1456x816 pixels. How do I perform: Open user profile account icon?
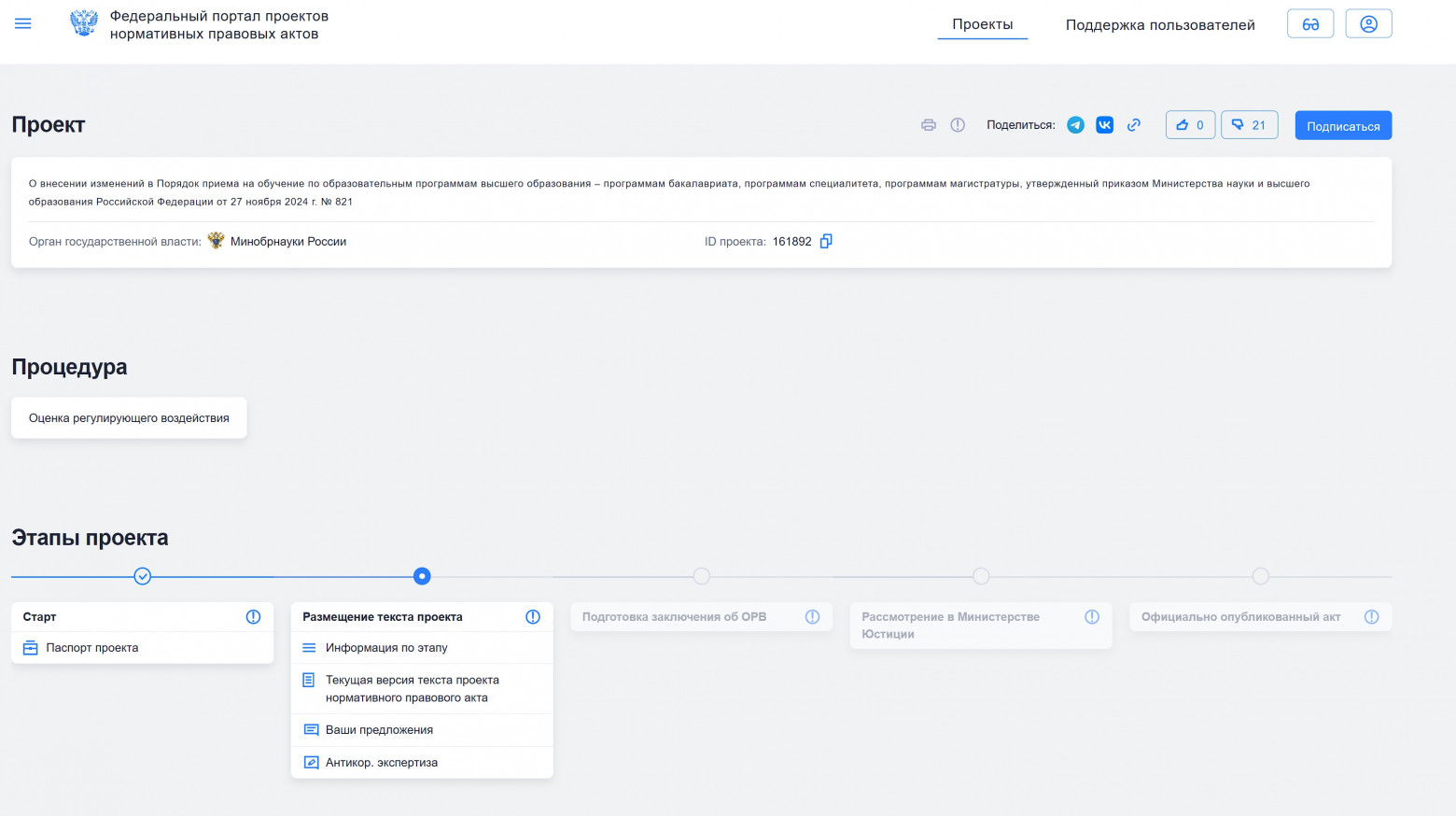1368,24
